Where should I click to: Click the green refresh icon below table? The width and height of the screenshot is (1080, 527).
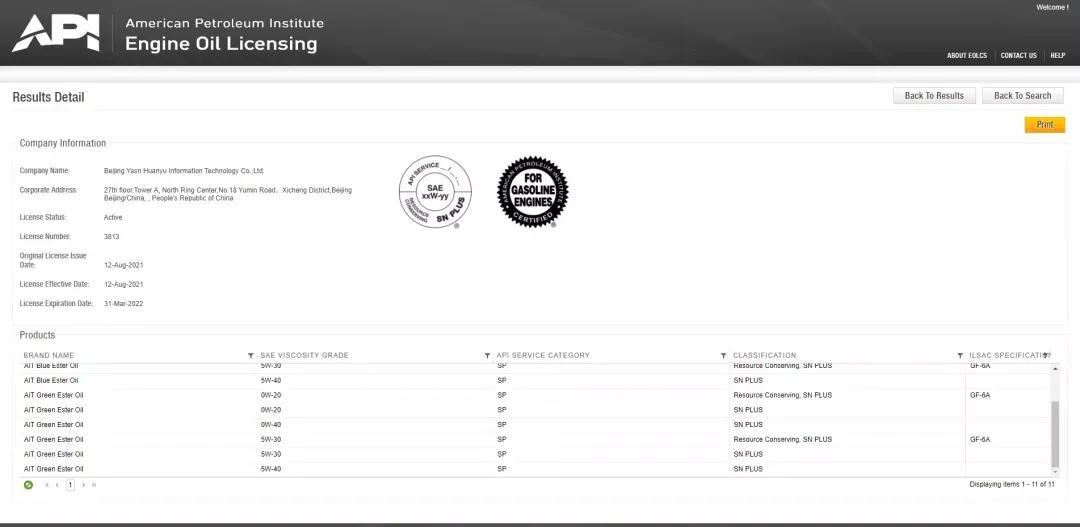tap(28, 485)
